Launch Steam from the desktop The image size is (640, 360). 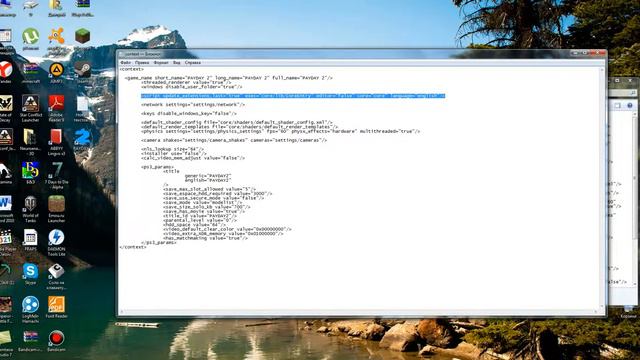[82, 70]
